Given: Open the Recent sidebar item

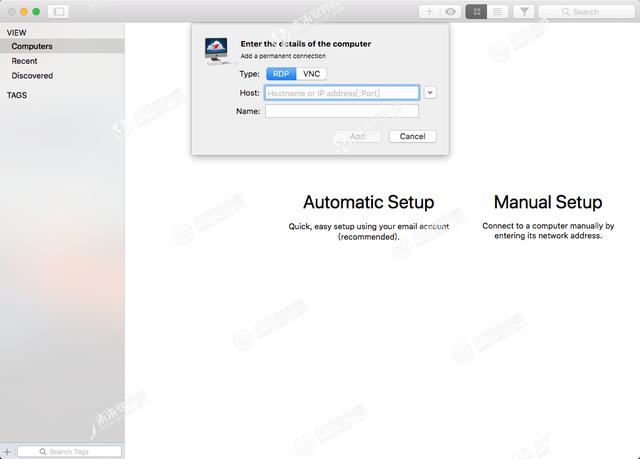Looking at the screenshot, I should click(x=25, y=61).
